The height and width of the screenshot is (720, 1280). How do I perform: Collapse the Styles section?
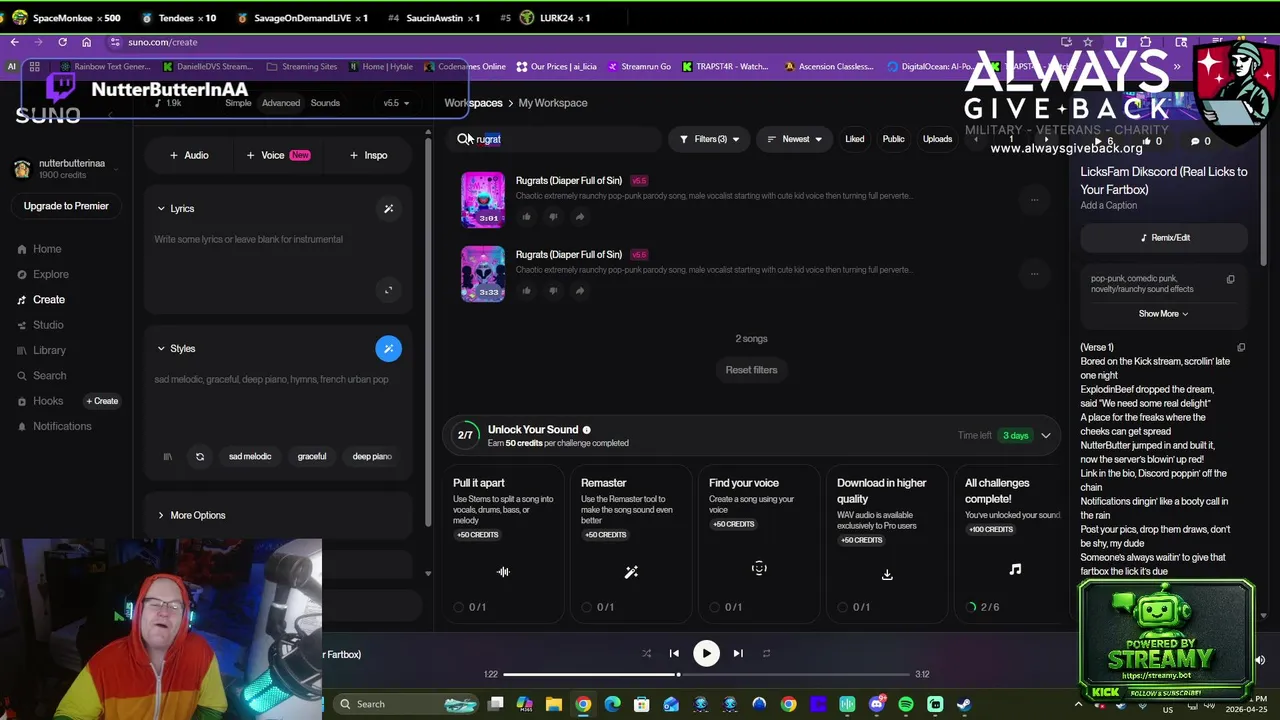click(x=176, y=349)
